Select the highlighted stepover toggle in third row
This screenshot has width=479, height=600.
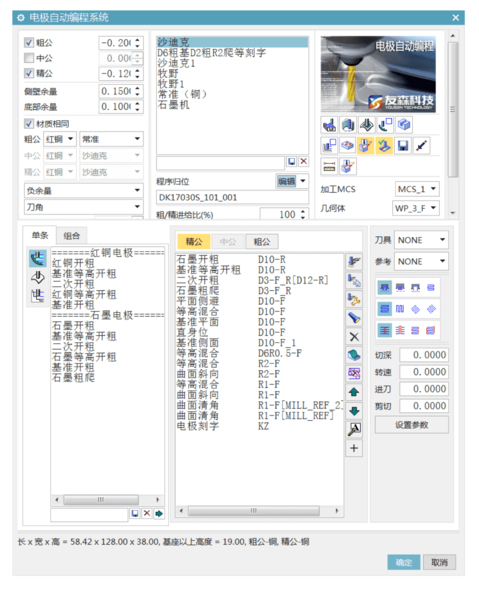[x=385, y=330]
